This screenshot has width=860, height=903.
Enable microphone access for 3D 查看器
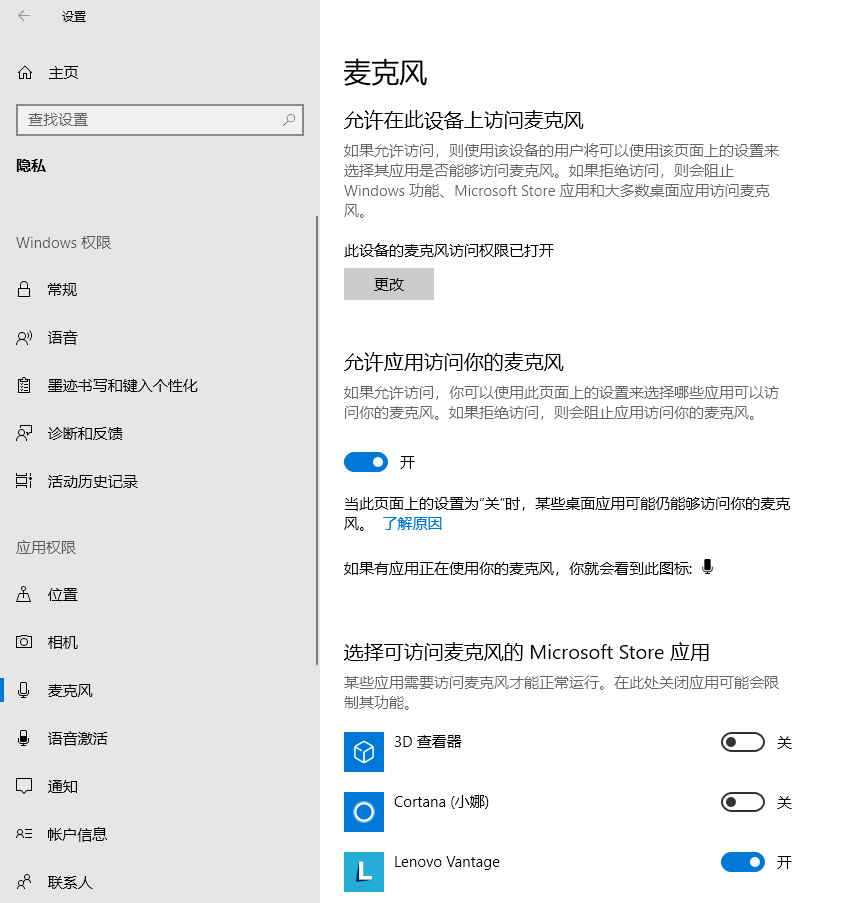[742, 742]
